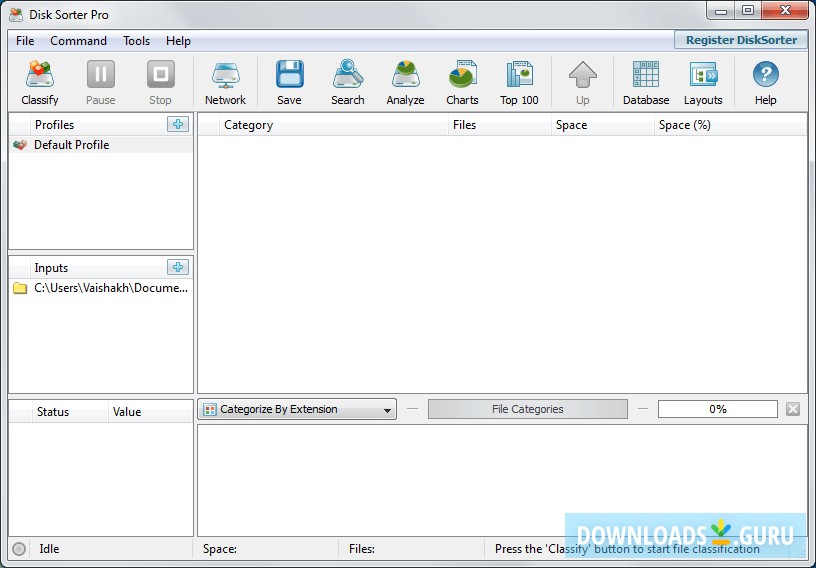Launch the Analyze tool icon
Image resolution: width=816 pixels, height=568 pixels.
(405, 74)
